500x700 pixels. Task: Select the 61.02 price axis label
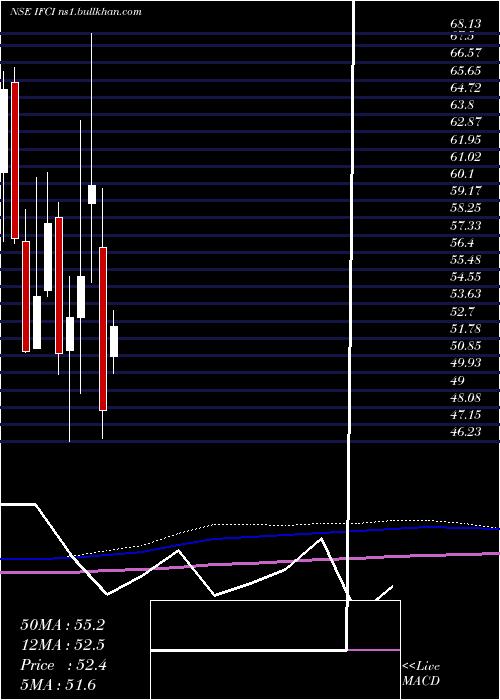tap(465, 157)
